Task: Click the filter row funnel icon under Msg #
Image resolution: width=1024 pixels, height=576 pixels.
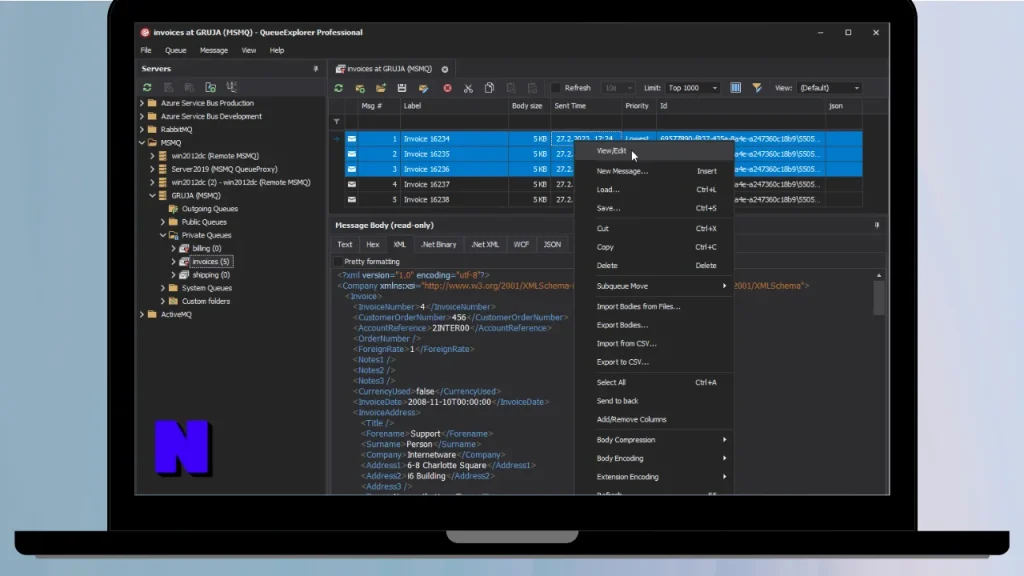Action: tap(336, 121)
